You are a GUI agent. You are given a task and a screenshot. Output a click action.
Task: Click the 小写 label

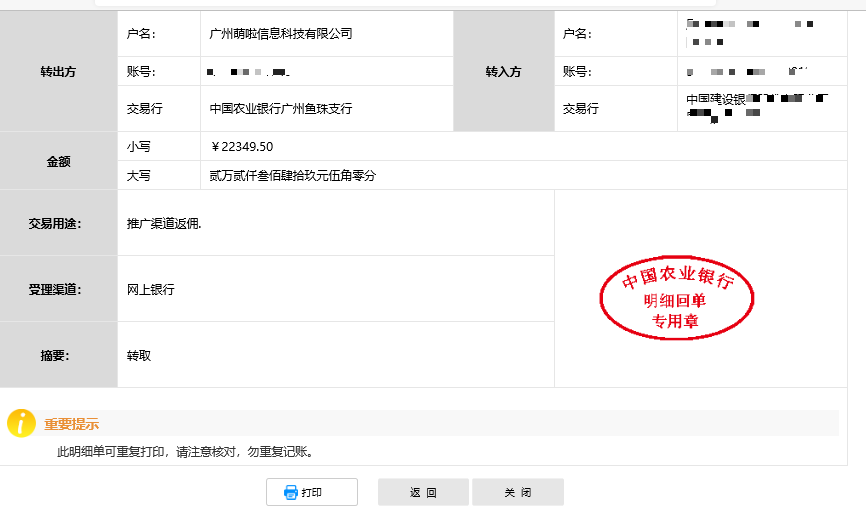click(x=139, y=146)
